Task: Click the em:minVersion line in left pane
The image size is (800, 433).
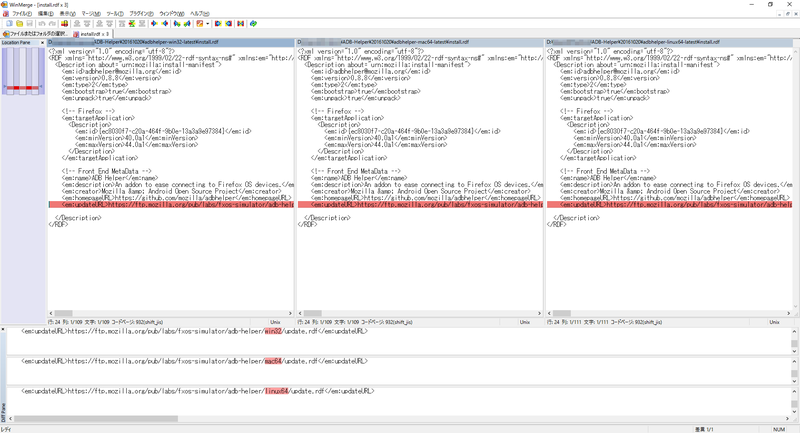Action: [x=136, y=138]
